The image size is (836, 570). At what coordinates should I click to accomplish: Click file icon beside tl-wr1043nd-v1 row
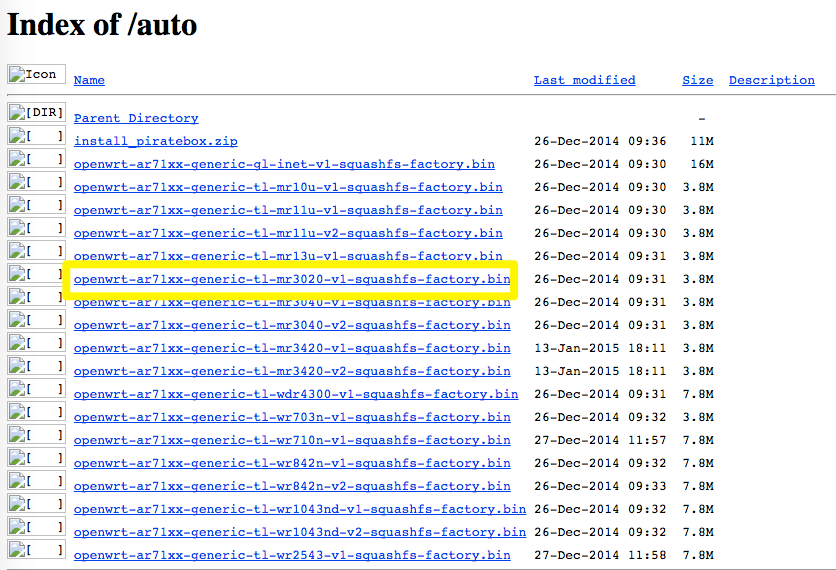coord(36,502)
